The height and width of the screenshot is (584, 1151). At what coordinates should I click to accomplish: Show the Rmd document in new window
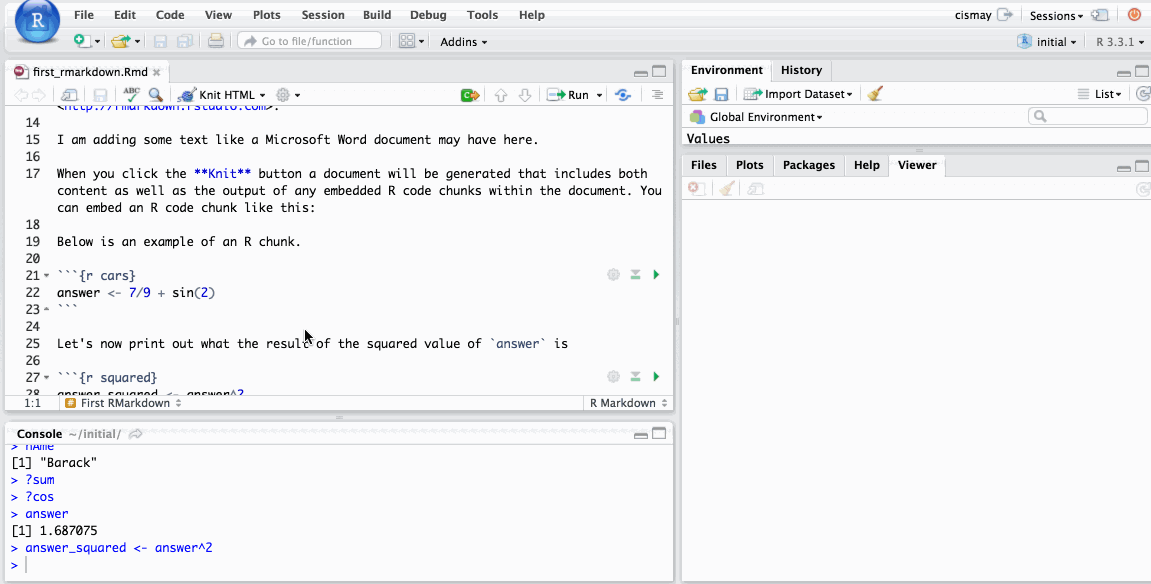(x=69, y=95)
